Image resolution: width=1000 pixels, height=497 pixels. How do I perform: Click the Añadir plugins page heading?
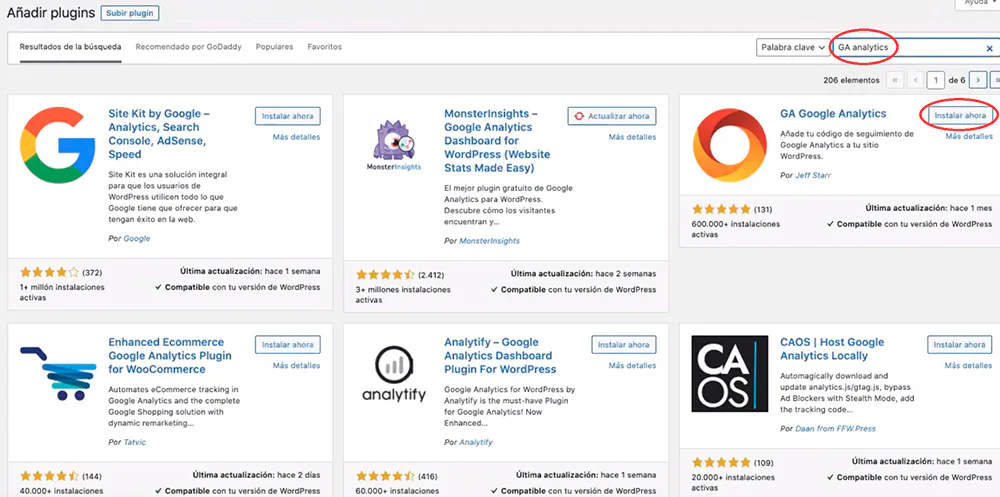point(51,13)
